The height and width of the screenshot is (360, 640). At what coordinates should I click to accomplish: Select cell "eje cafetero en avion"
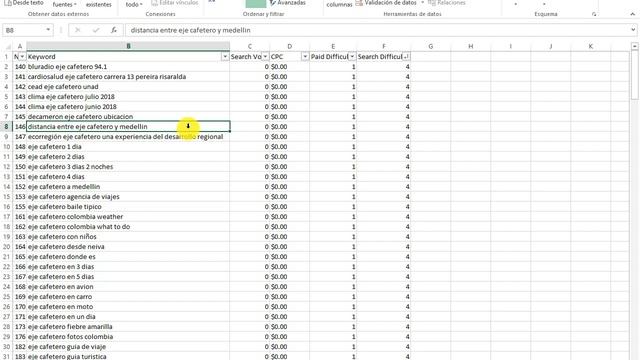128,287
